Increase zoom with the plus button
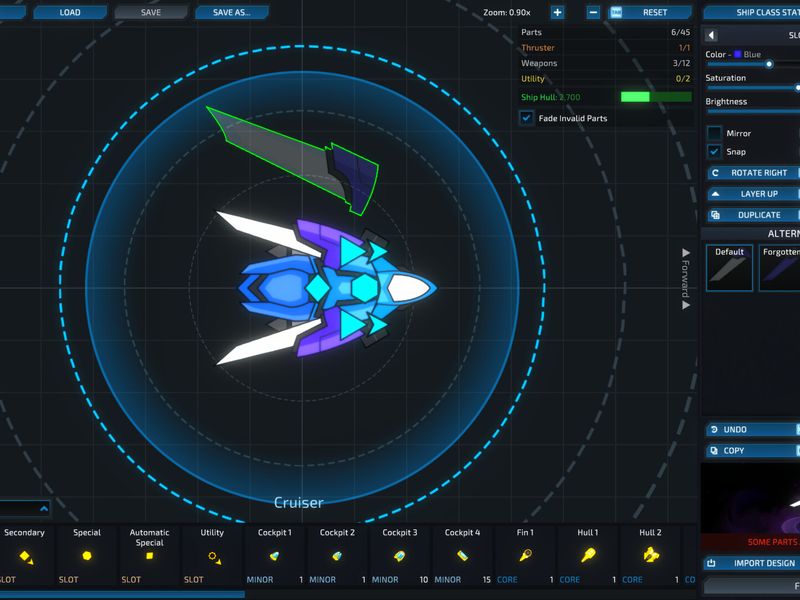Image resolution: width=800 pixels, height=600 pixels. (x=557, y=12)
